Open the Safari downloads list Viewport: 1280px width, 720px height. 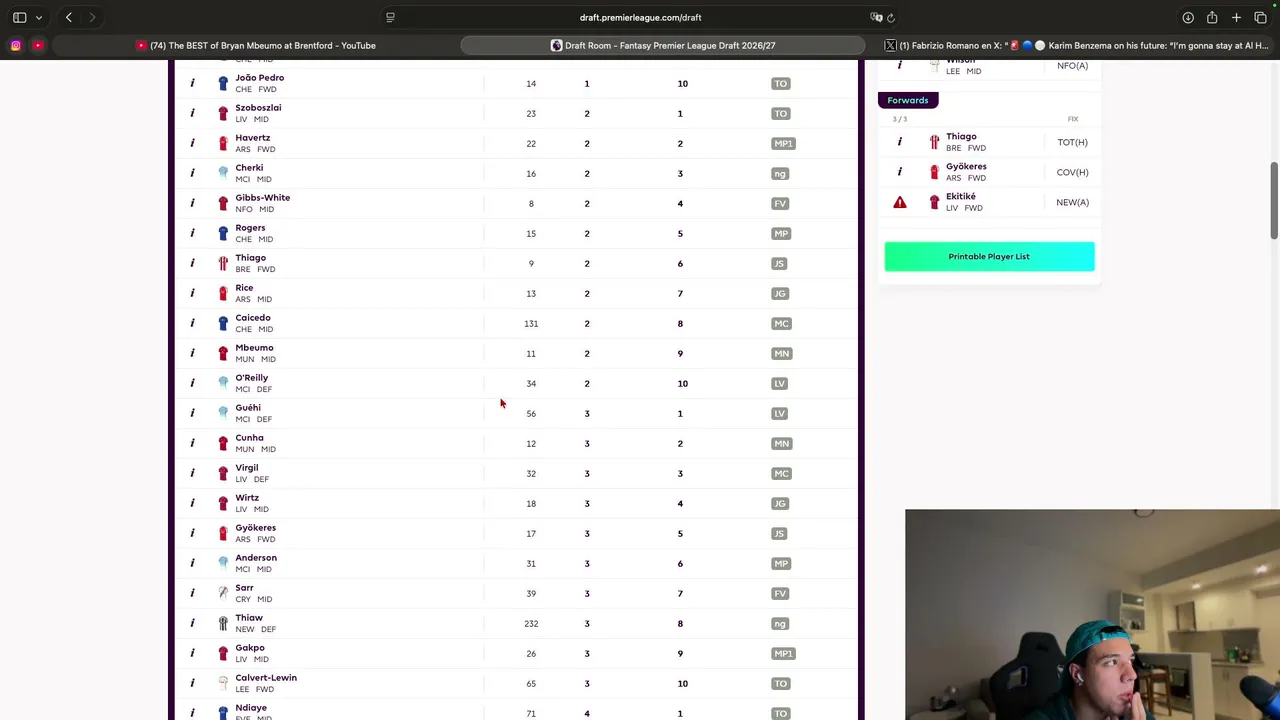tap(1188, 17)
